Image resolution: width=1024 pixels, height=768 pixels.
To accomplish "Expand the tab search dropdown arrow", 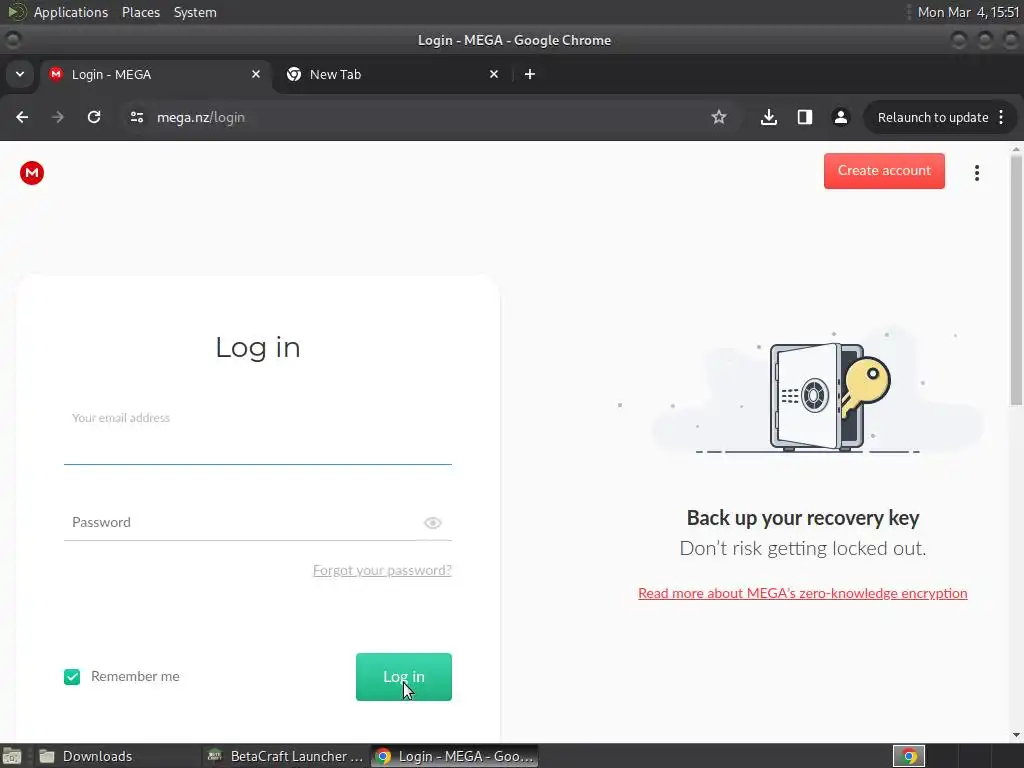I will (20, 74).
